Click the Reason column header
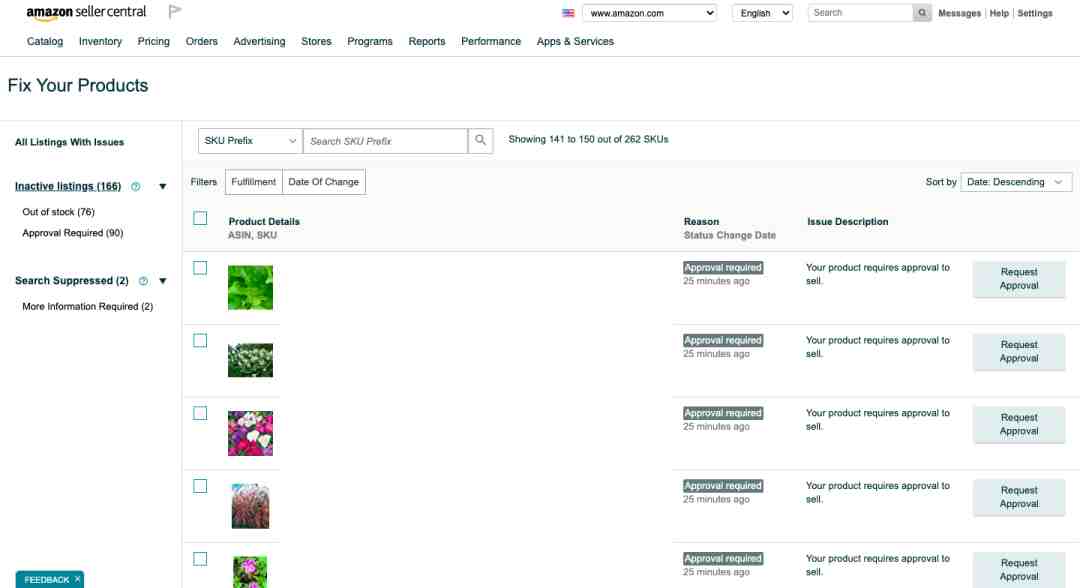The height and width of the screenshot is (588, 1080). click(701, 222)
